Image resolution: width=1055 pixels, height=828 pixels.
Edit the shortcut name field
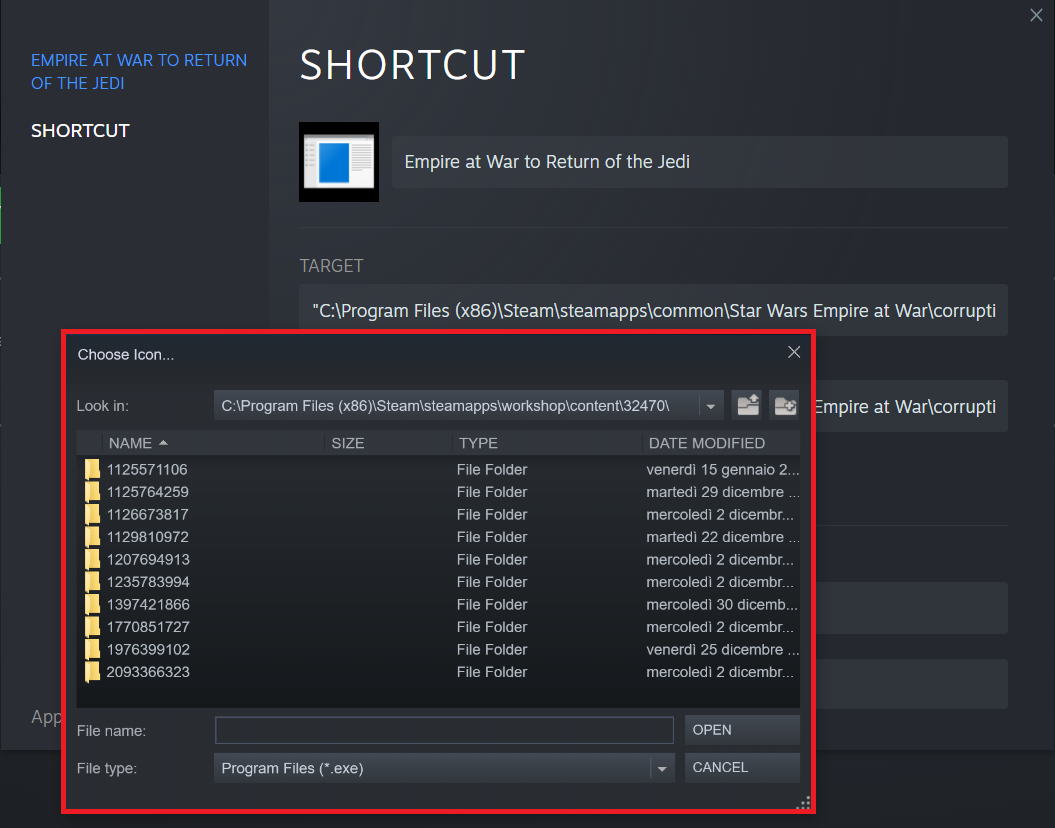[699, 162]
